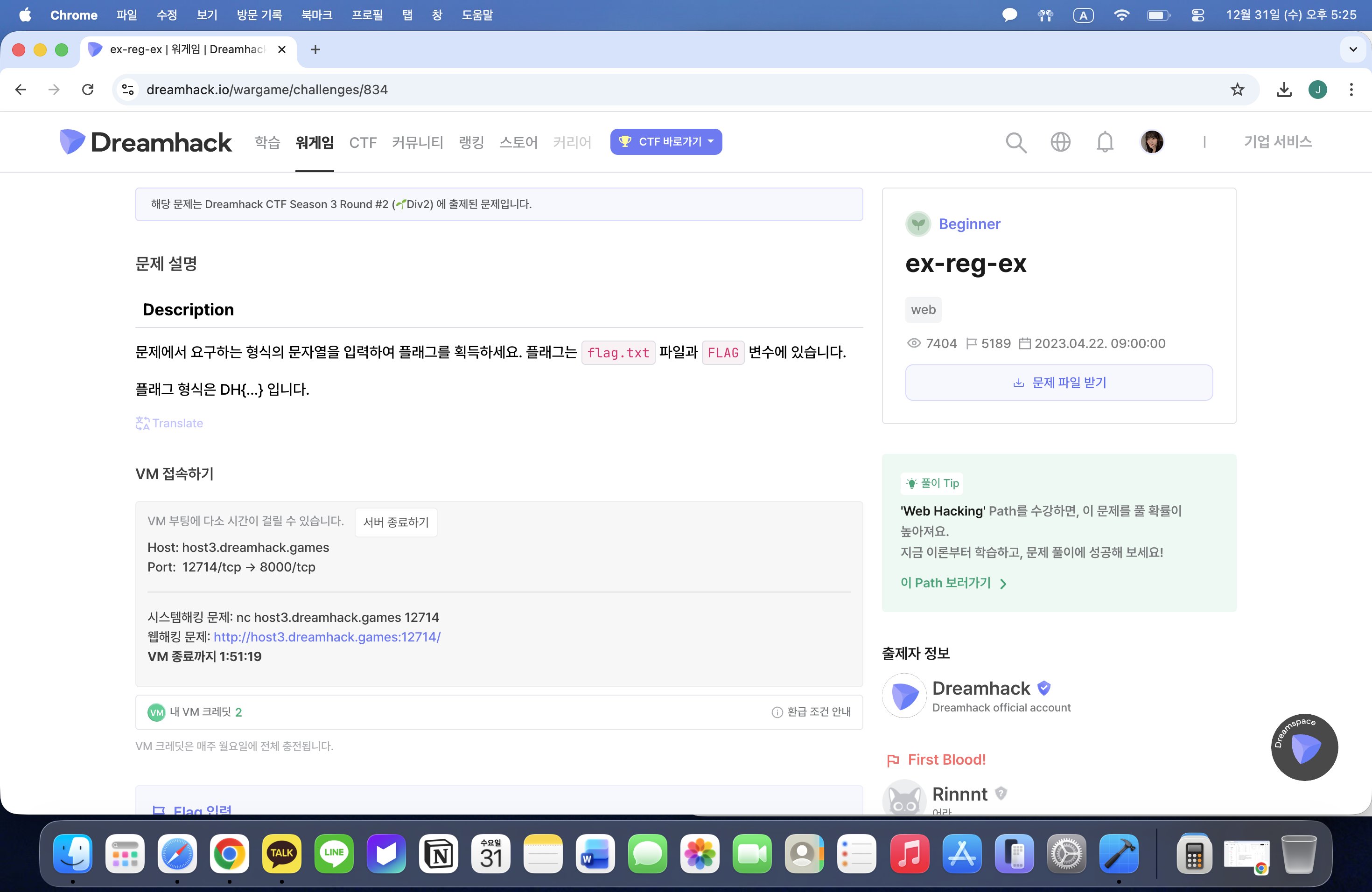Open the 이 Path 보러가기 link
Screen dimensions: 1372x892
point(953,583)
